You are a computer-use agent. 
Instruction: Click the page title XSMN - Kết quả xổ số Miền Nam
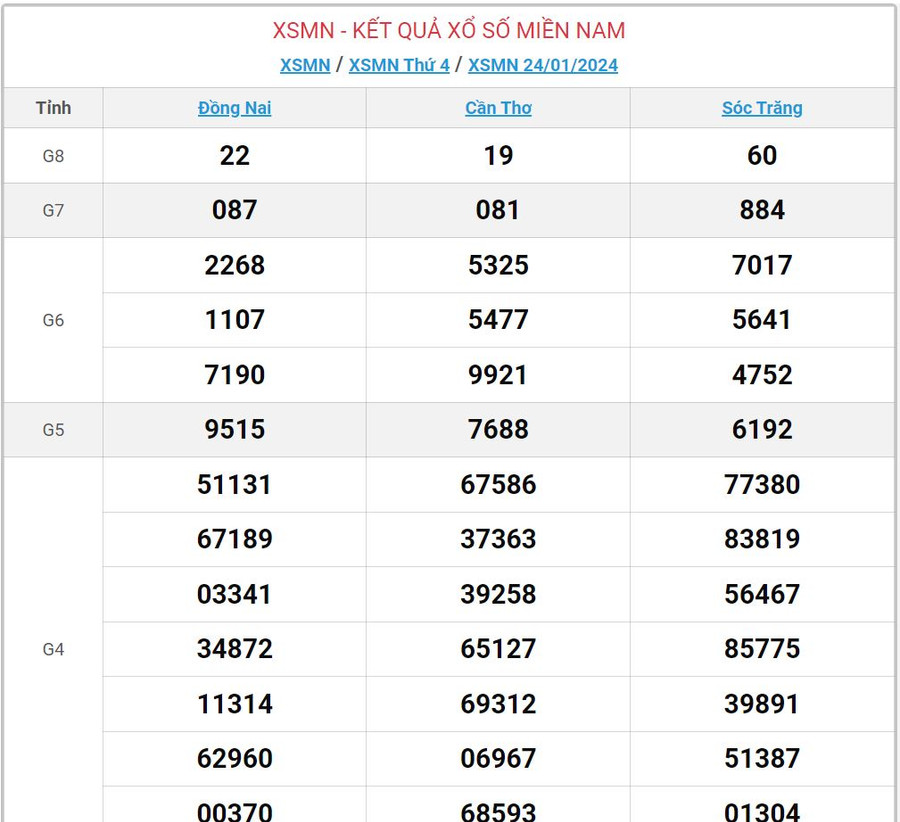coord(449,30)
